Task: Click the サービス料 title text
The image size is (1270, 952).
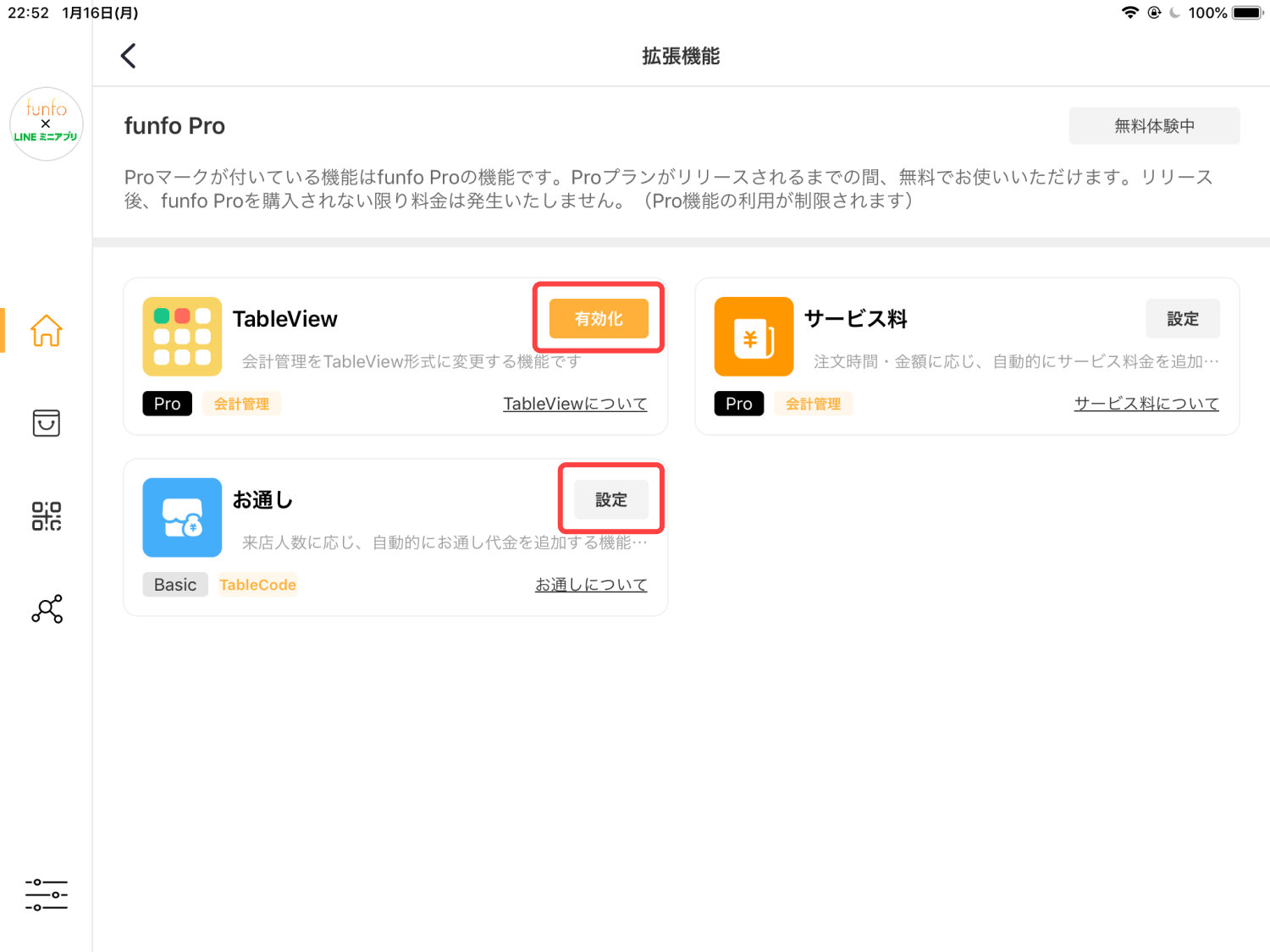Action: tap(856, 319)
